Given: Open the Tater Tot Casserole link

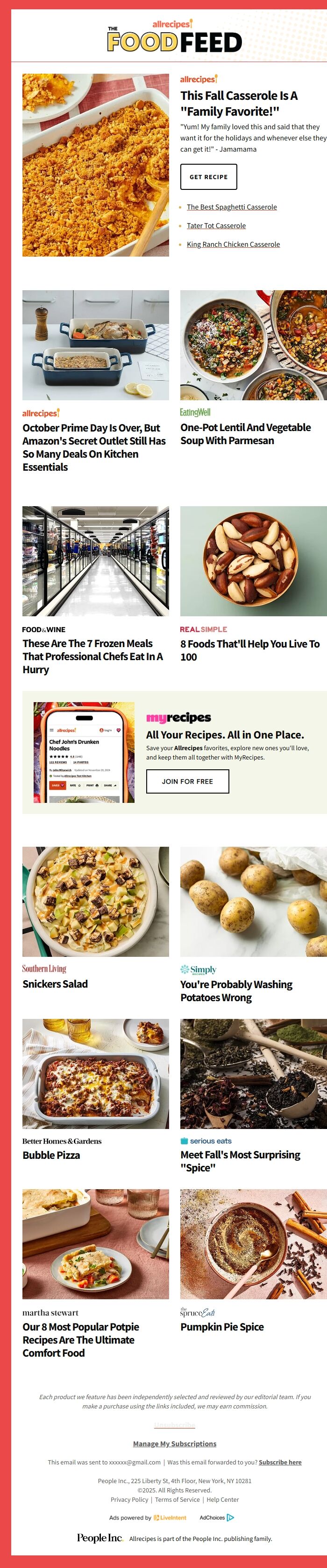Looking at the screenshot, I should pos(216,225).
